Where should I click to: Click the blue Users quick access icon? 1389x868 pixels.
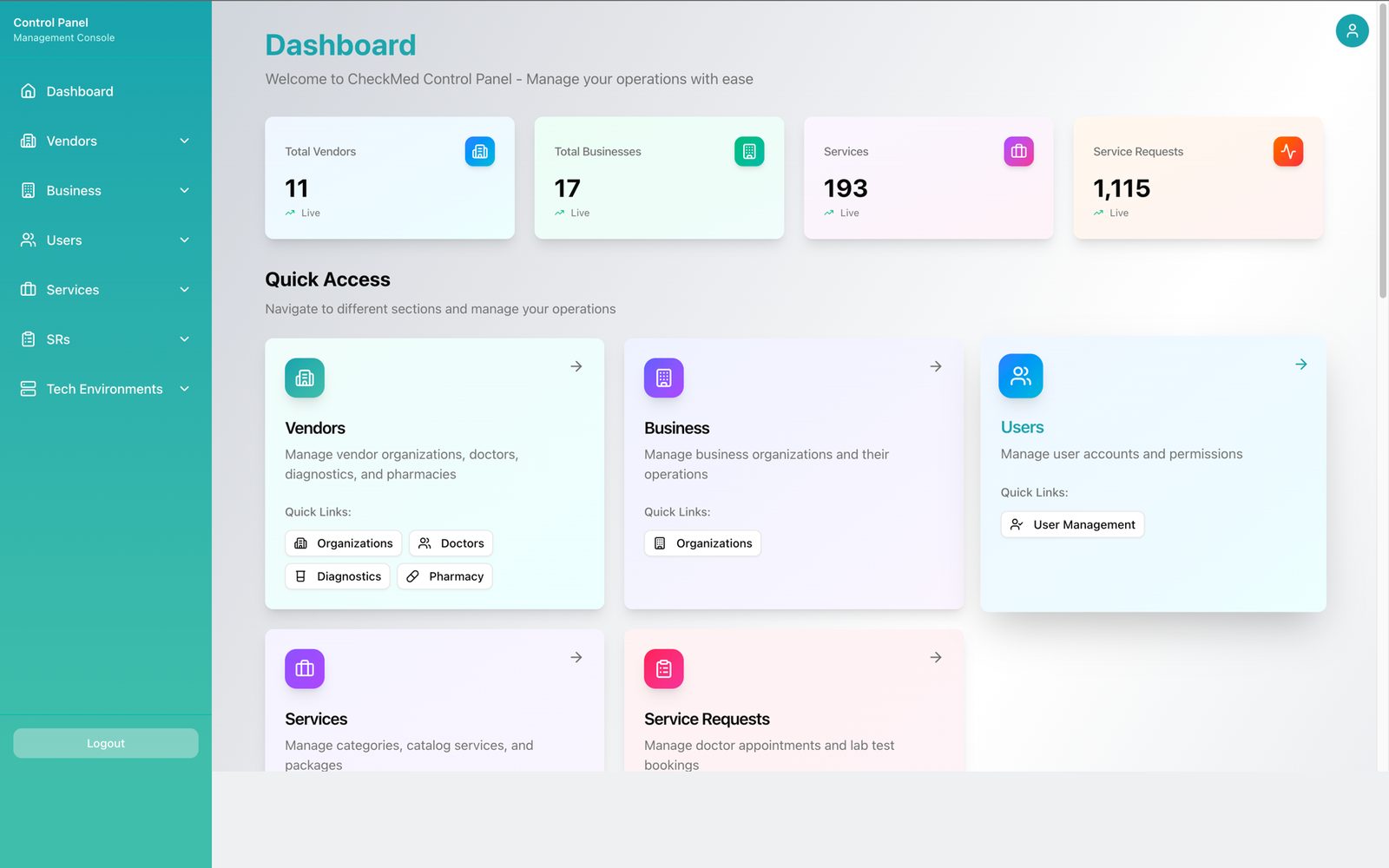click(x=1021, y=376)
